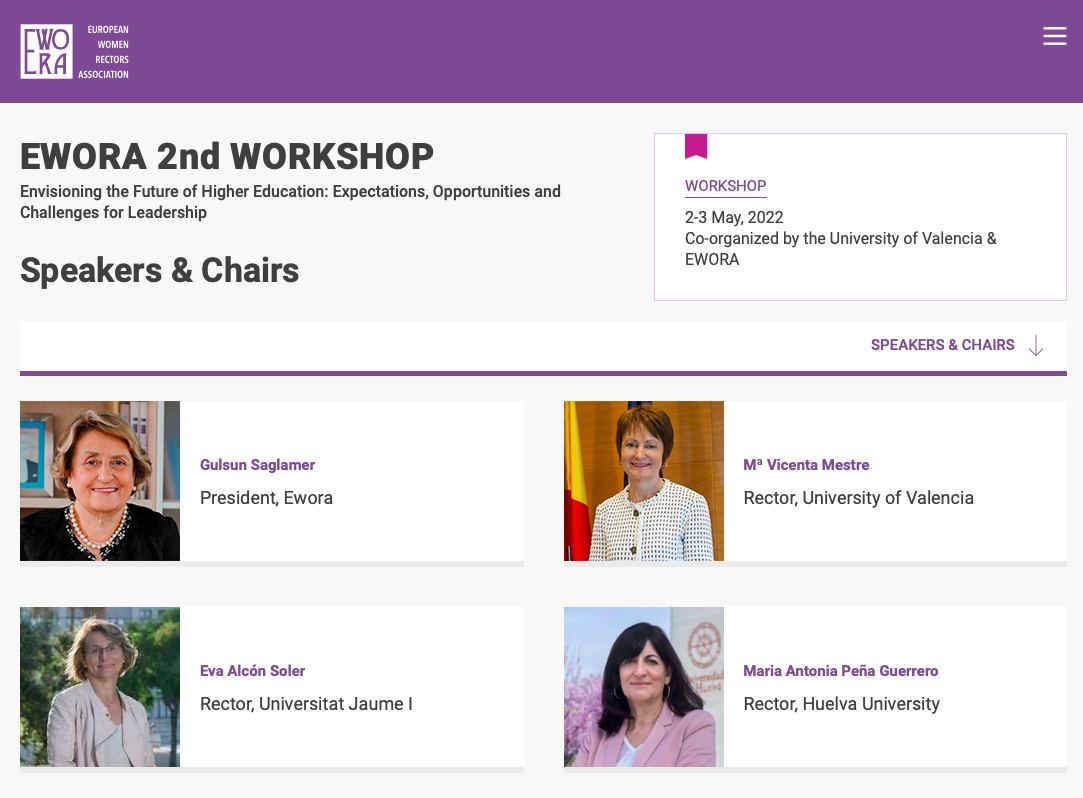Open Mª Vicenta Mestre's profile link
The image size is (1083, 798).
point(806,465)
